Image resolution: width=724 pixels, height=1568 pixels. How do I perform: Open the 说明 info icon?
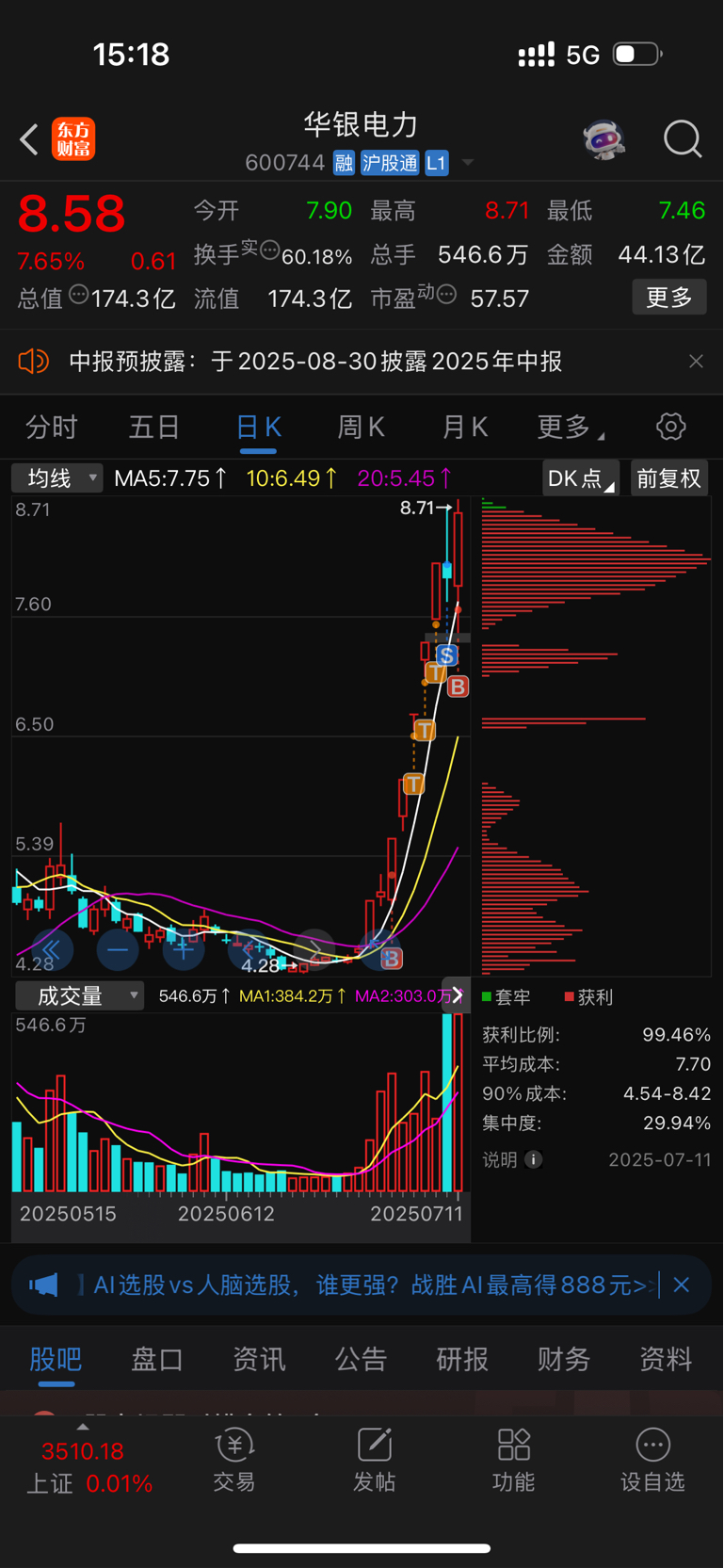coord(534,1159)
